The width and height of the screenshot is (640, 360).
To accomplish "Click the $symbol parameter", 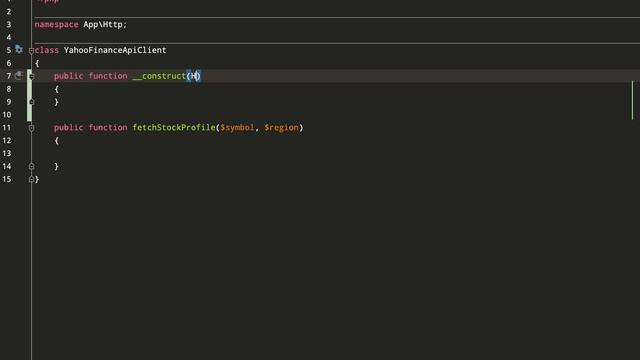I will click(237, 127).
